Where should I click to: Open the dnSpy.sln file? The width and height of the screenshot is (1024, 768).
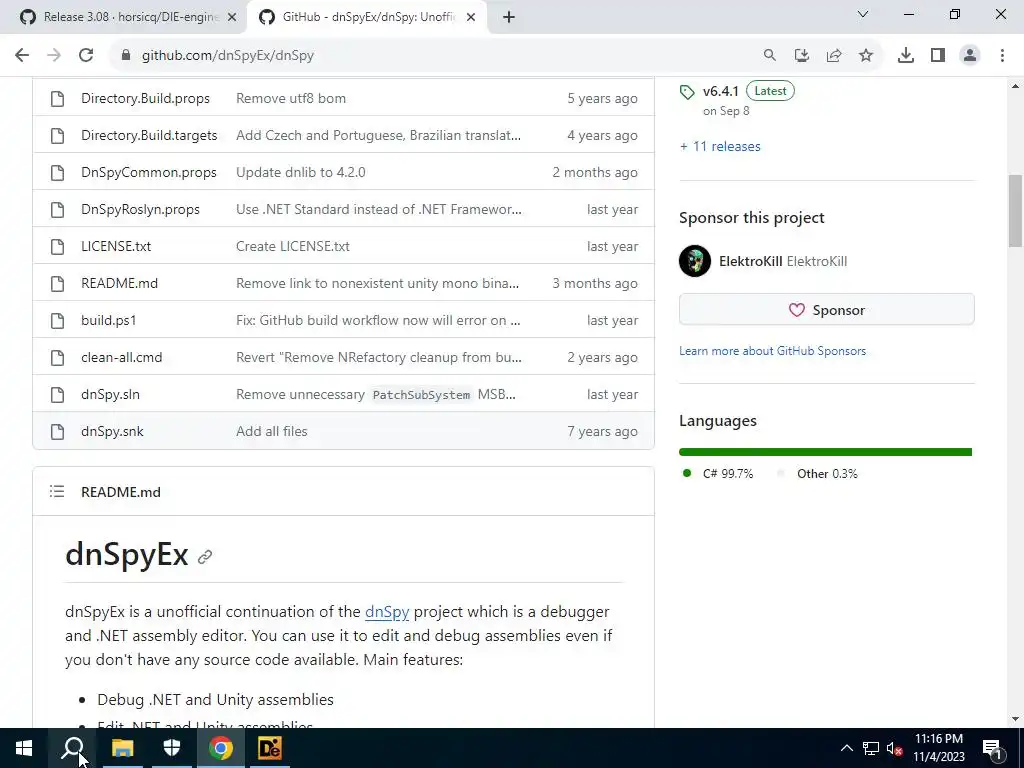point(110,394)
